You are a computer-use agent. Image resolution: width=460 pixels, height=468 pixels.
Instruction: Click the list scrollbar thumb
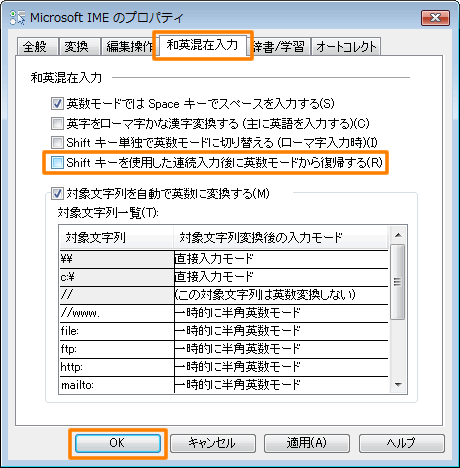(397, 282)
